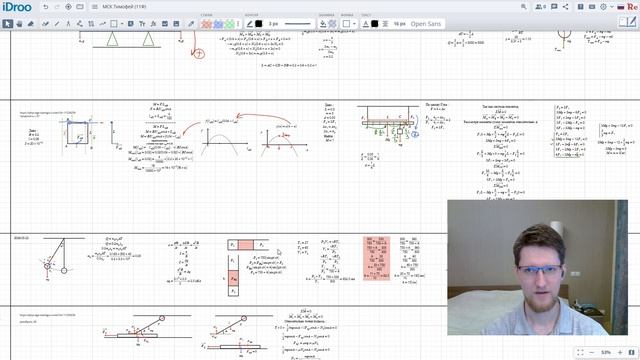Open the black text color swatch
The height and width of the screenshot is (360, 640).
[x=375, y=24]
